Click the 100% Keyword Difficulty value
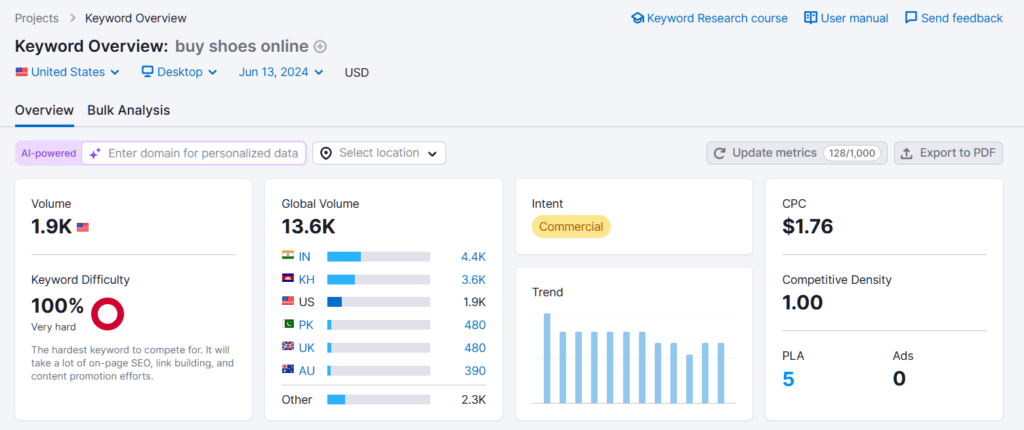1024x430 pixels. pos(57,305)
